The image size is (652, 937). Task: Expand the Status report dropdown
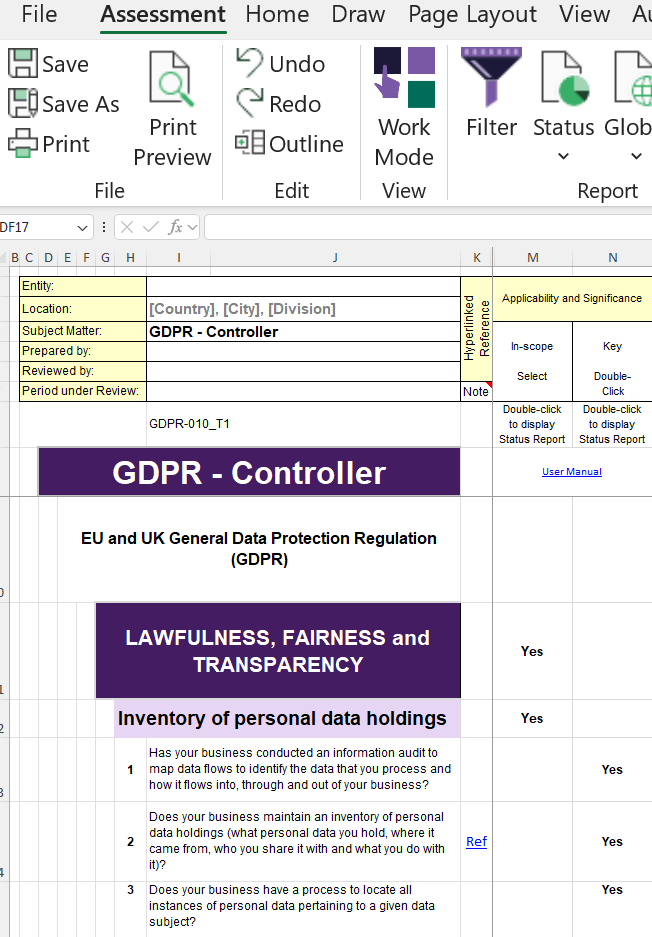point(563,156)
